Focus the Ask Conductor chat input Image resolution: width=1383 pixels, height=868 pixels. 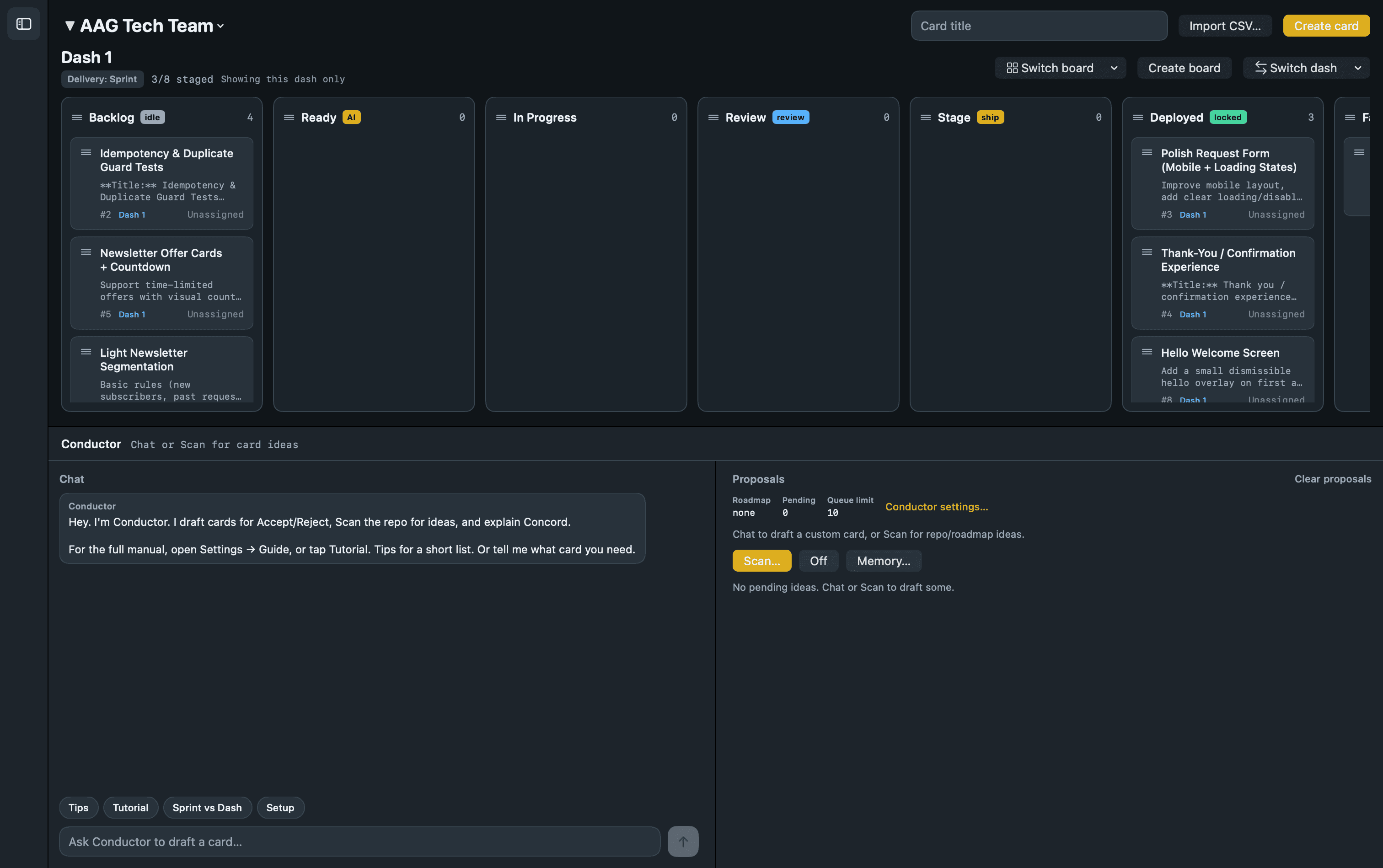tap(359, 841)
